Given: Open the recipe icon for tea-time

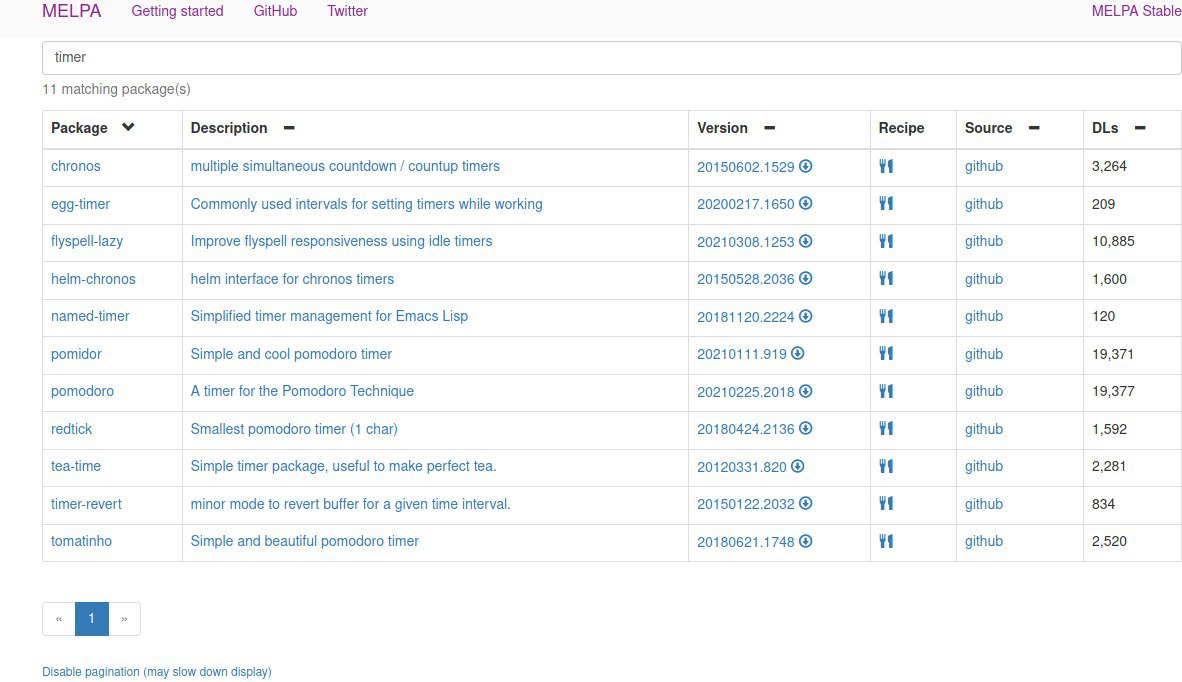Looking at the screenshot, I should tap(886, 466).
